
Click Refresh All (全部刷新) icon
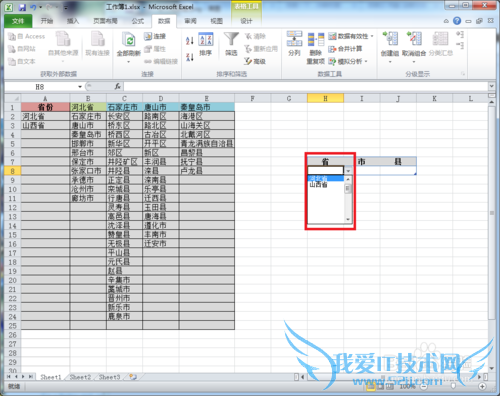click(128, 41)
